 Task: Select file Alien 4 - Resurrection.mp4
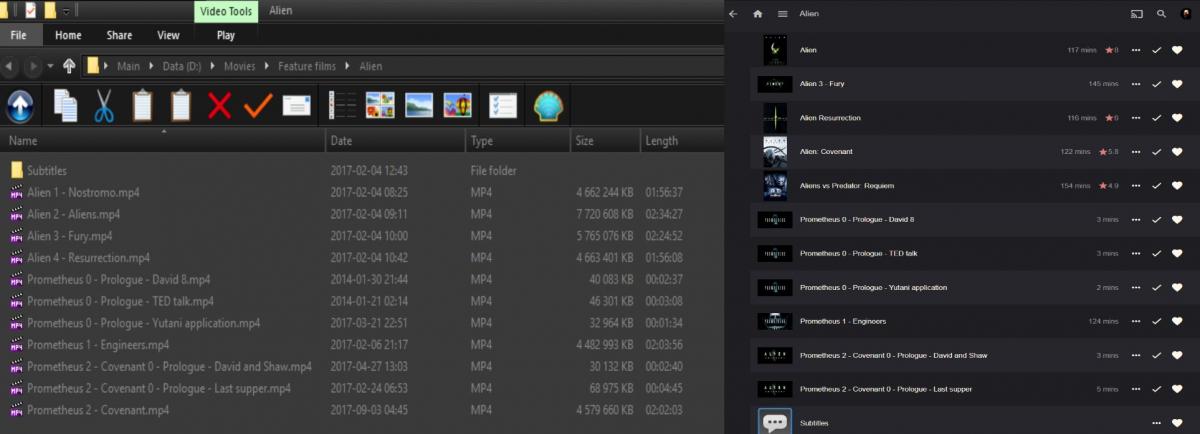(88, 258)
